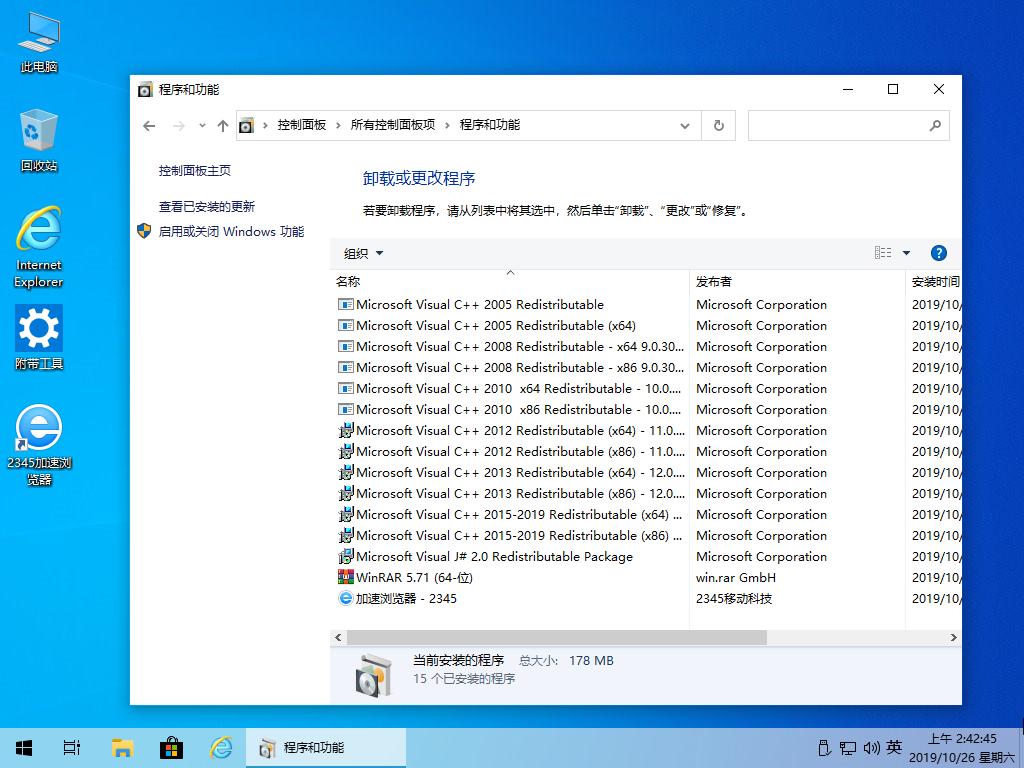Click the Visual J# 2.0 installer icon
The image size is (1024, 768).
[345, 556]
